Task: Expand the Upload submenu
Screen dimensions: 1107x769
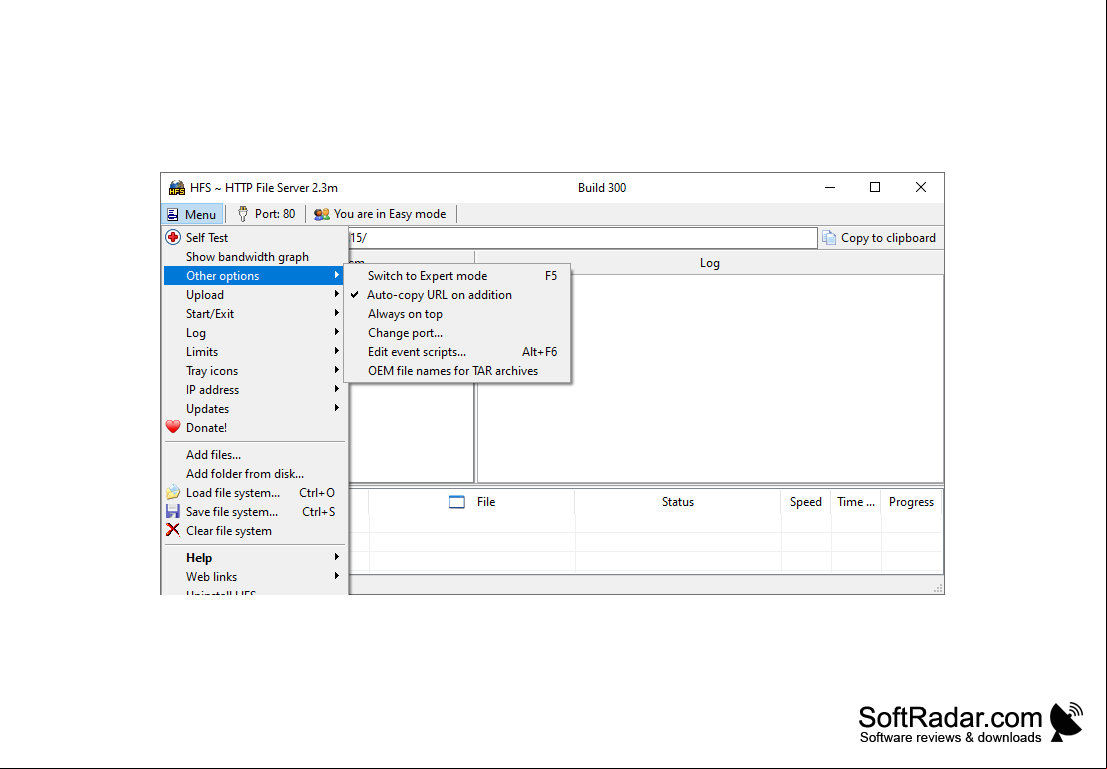Action: pos(254,294)
